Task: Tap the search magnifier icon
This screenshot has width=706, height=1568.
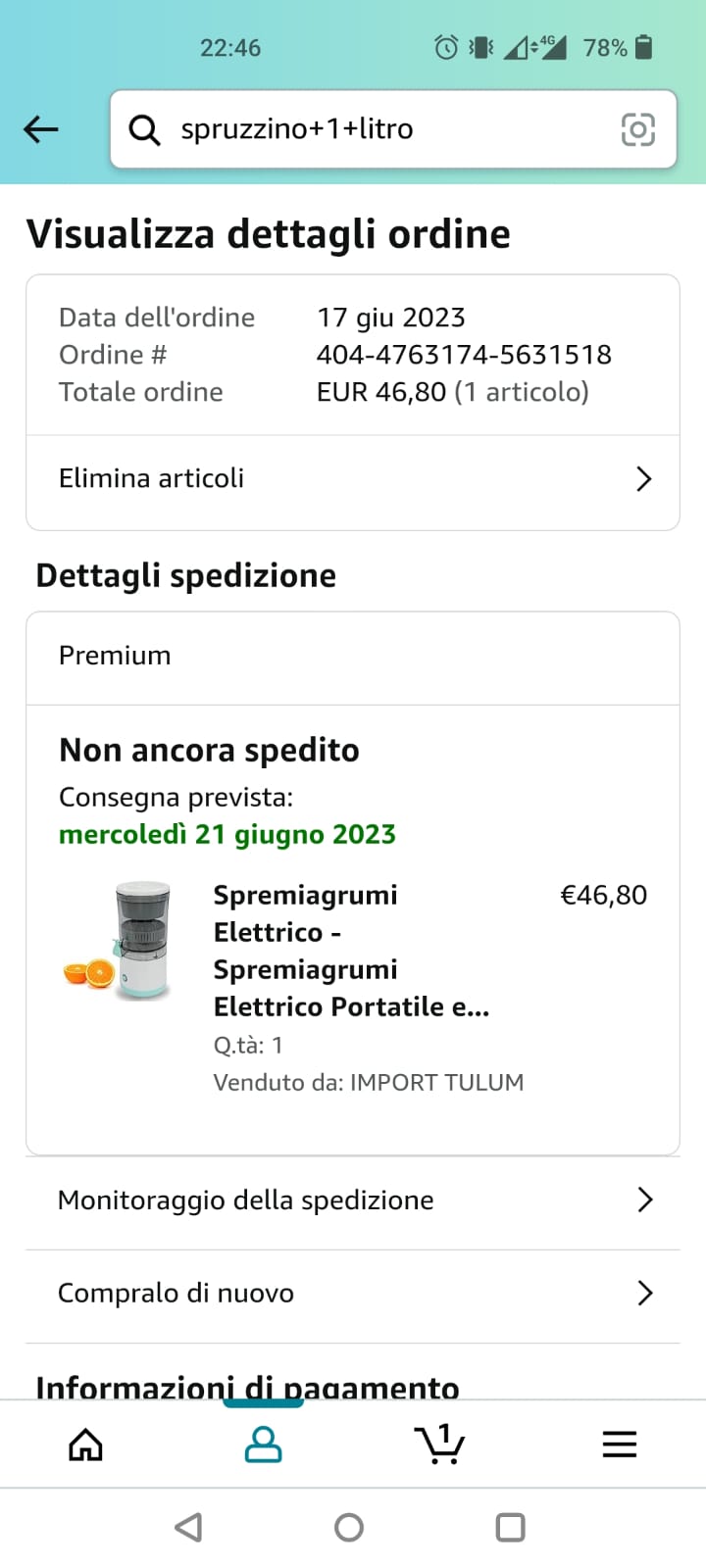Action: click(x=145, y=129)
